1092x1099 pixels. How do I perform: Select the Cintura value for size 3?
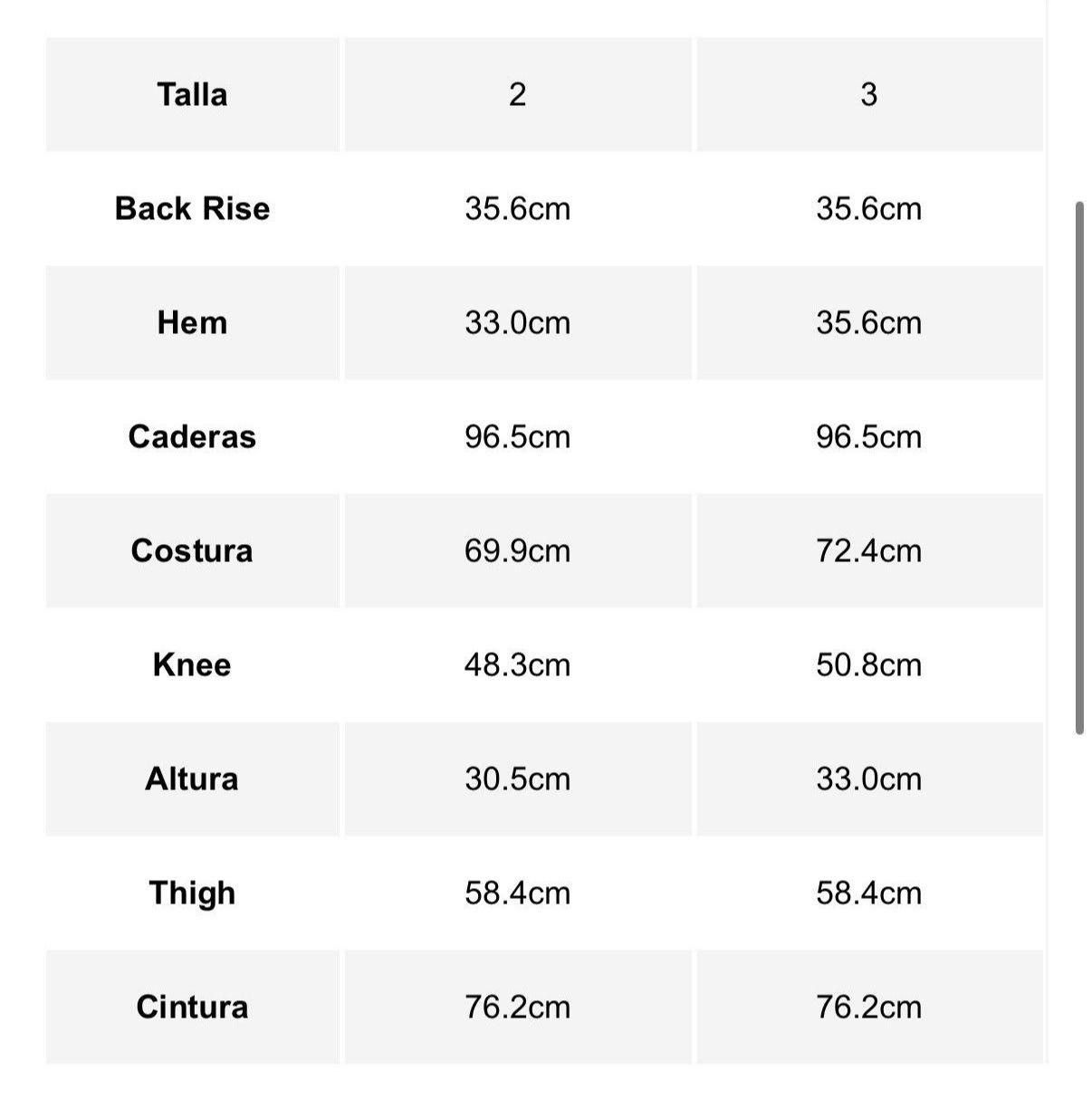point(868,1007)
